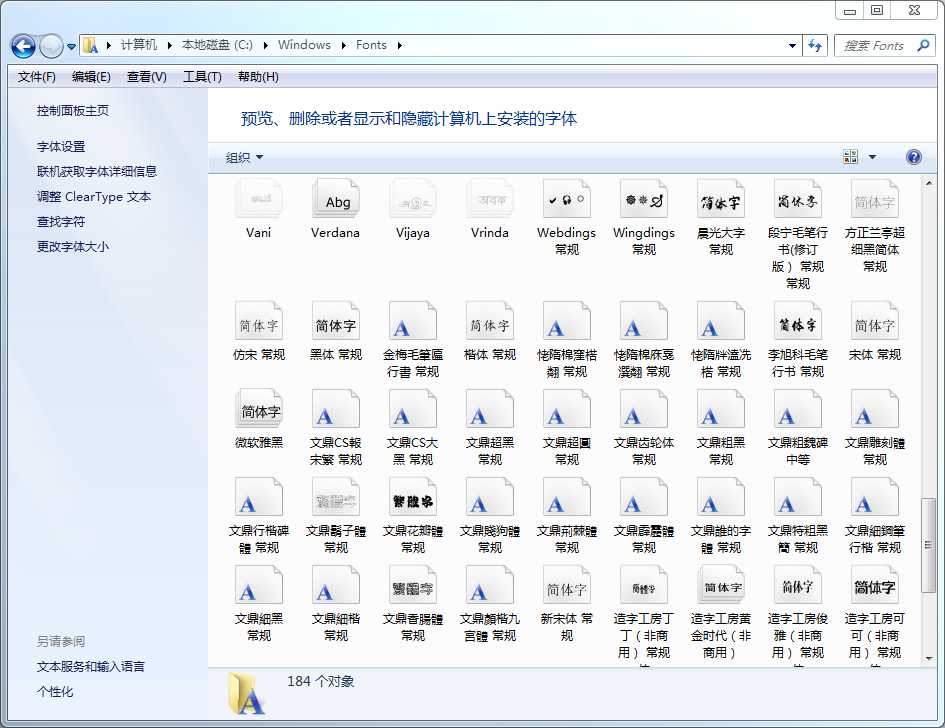Select the Webdings font icon
945x728 pixels.
(567, 199)
